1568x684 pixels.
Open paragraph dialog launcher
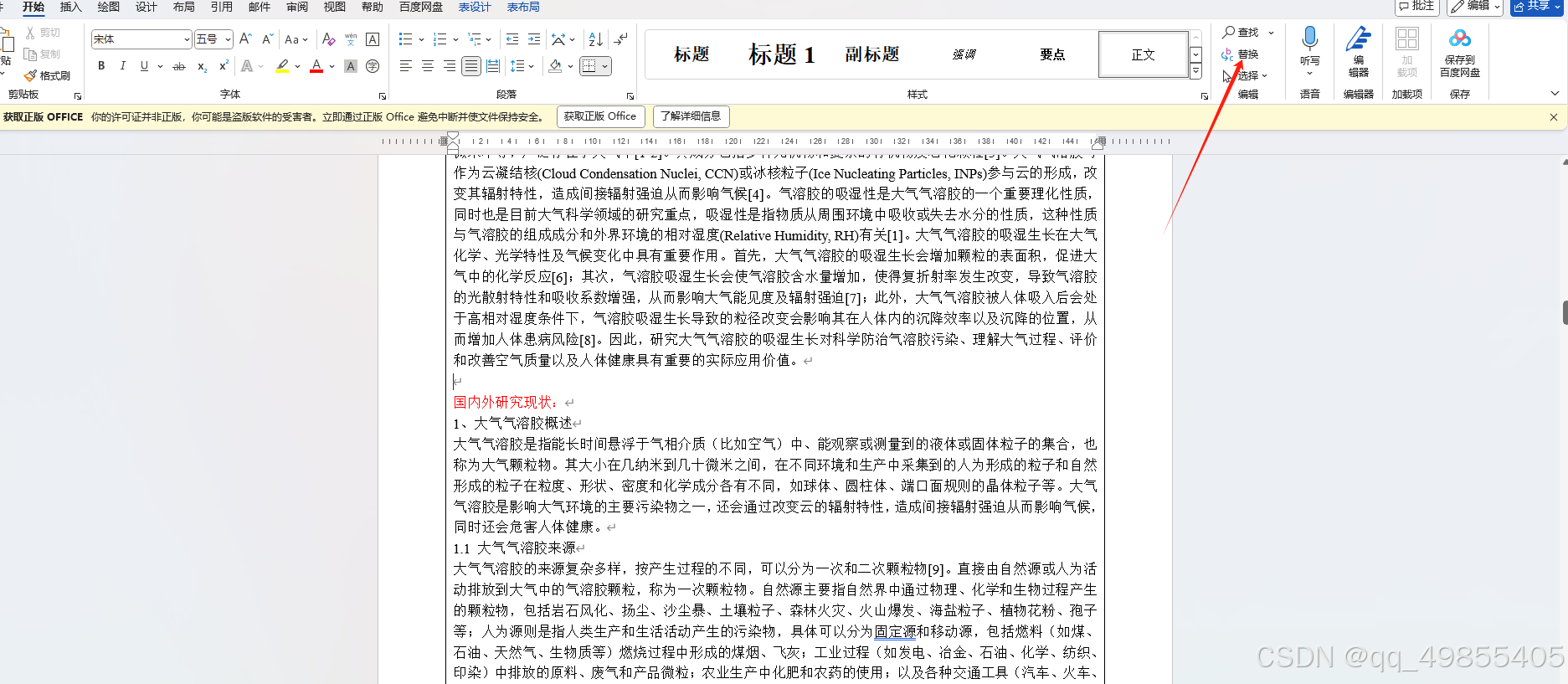pos(630,96)
